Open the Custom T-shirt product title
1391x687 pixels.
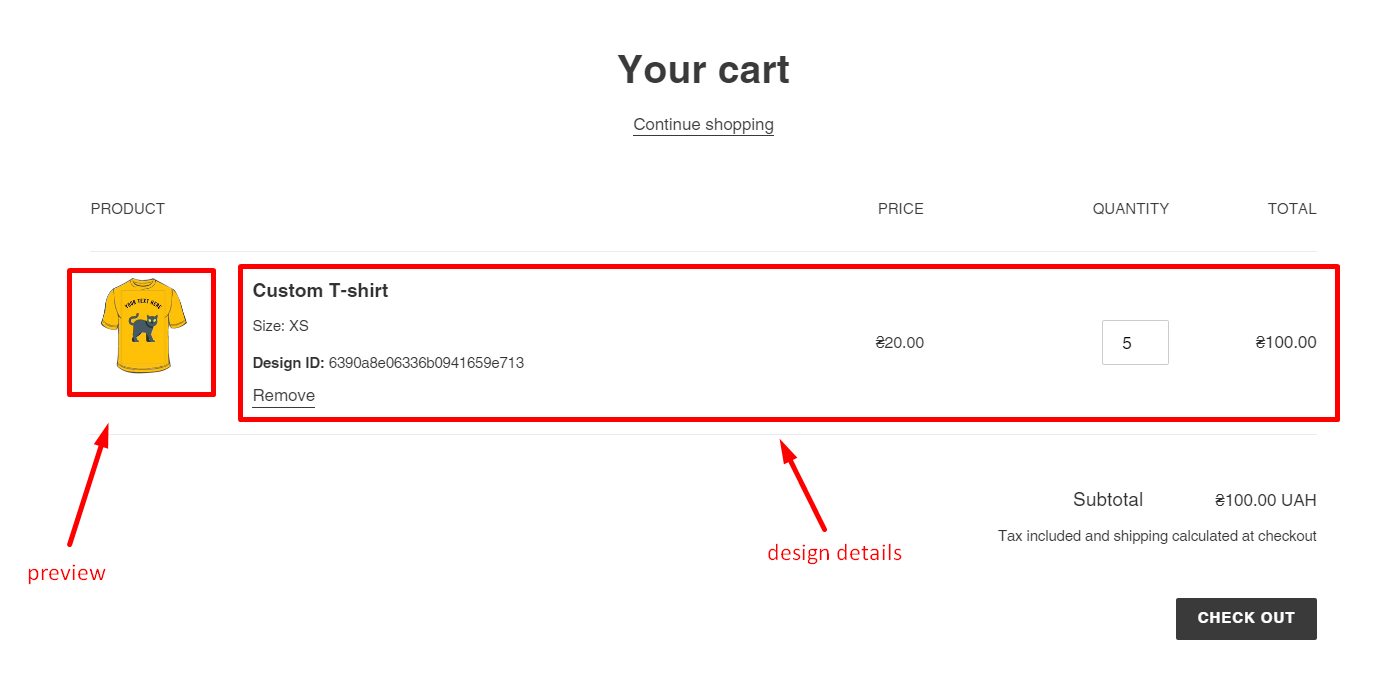[x=320, y=291]
